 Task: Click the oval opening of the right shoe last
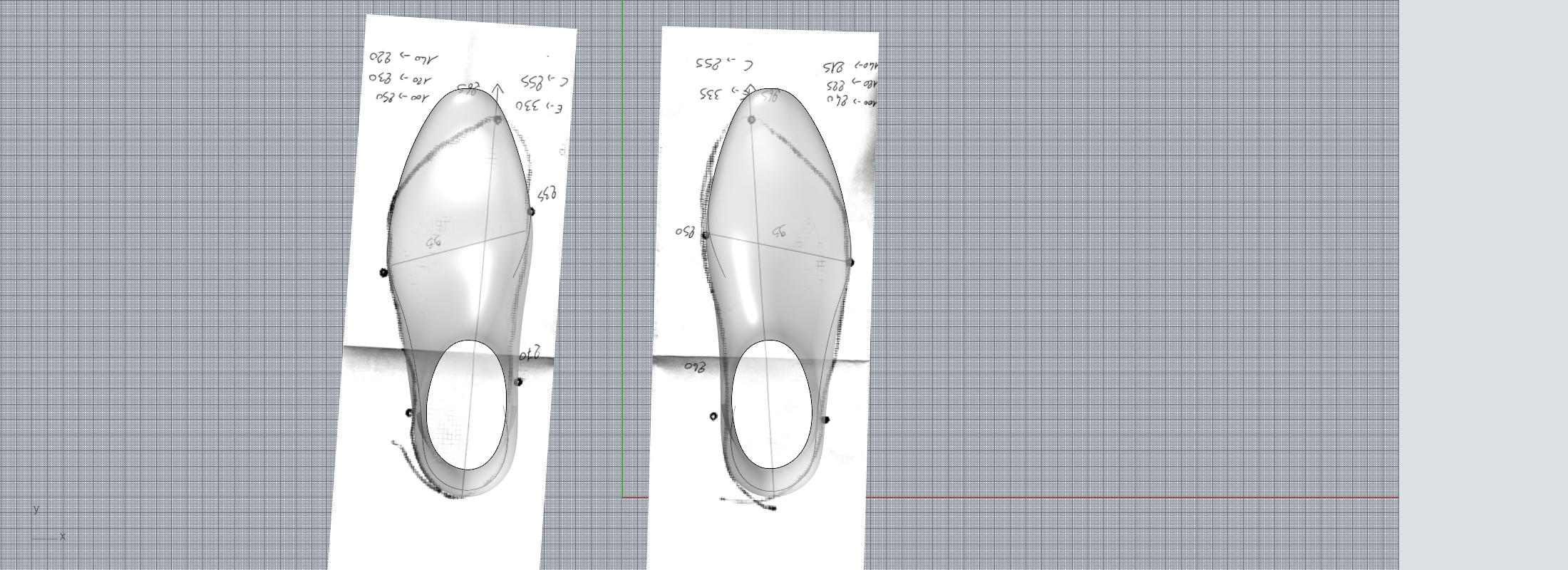772,404
